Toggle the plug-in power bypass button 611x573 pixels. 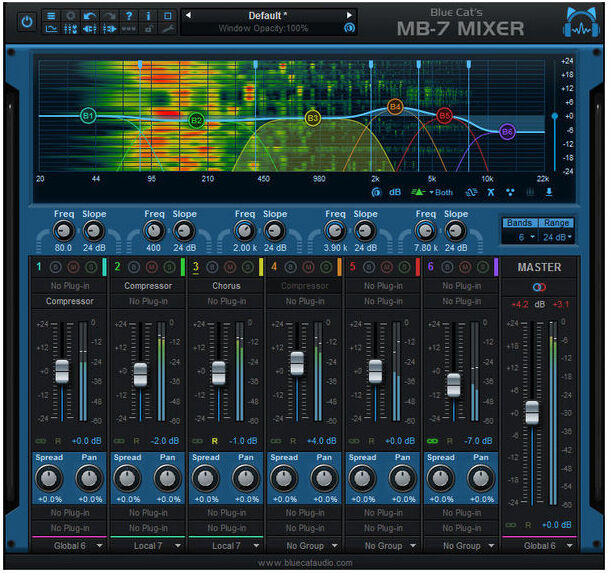tap(26, 22)
